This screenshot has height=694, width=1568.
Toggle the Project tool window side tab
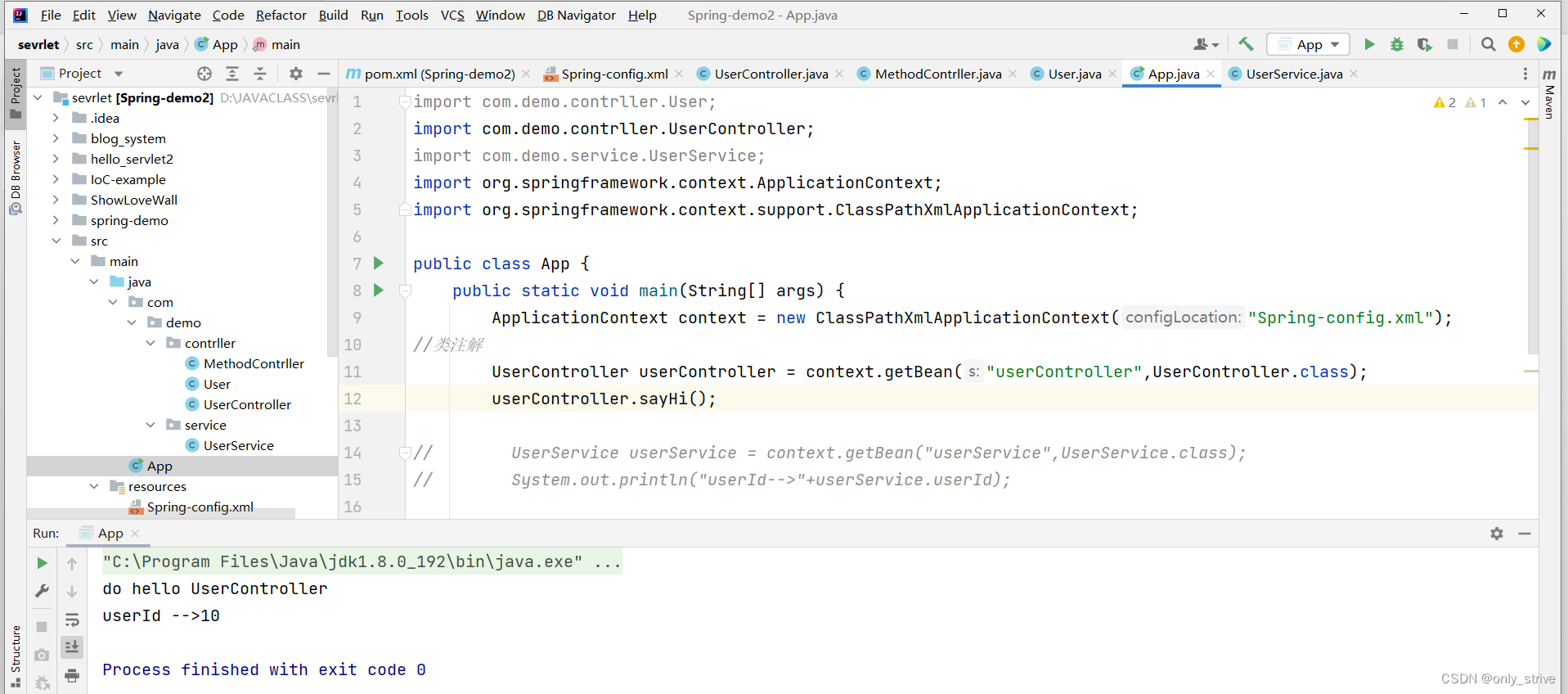coord(16,92)
